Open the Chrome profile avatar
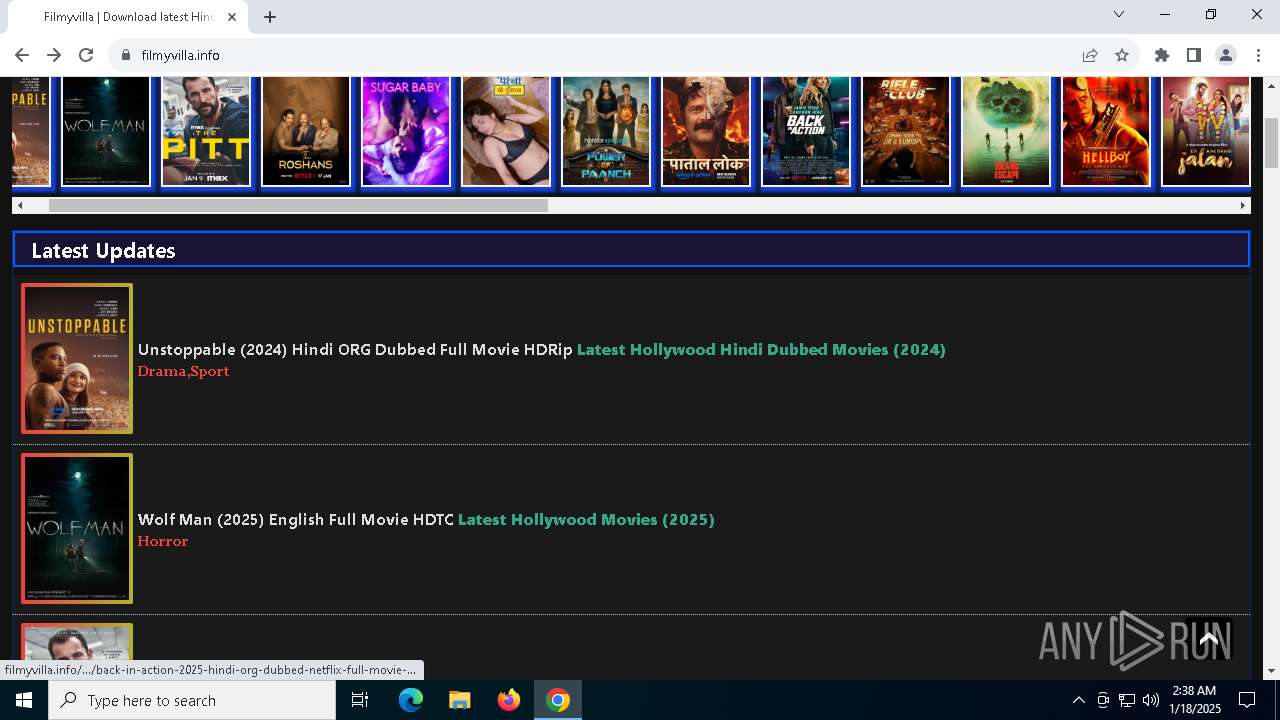 coord(1226,55)
